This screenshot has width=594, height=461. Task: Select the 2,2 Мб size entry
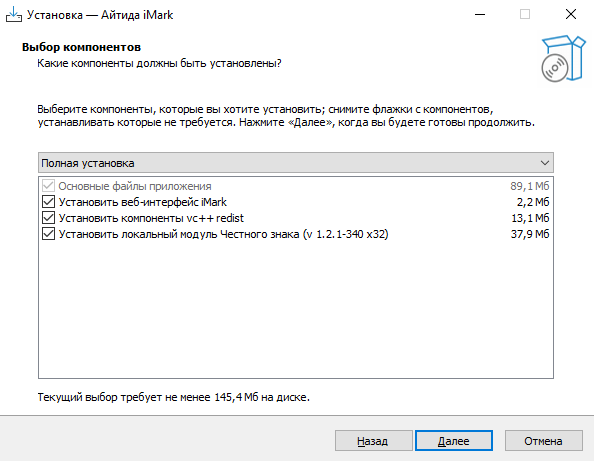533,202
